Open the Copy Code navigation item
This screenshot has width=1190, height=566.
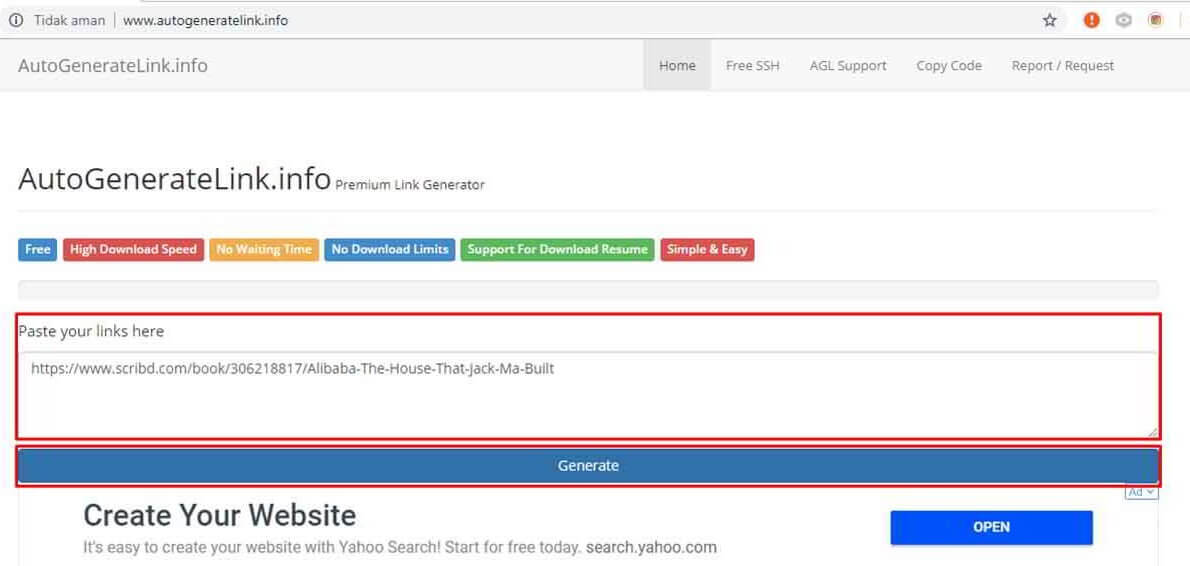pyautogui.click(x=949, y=65)
